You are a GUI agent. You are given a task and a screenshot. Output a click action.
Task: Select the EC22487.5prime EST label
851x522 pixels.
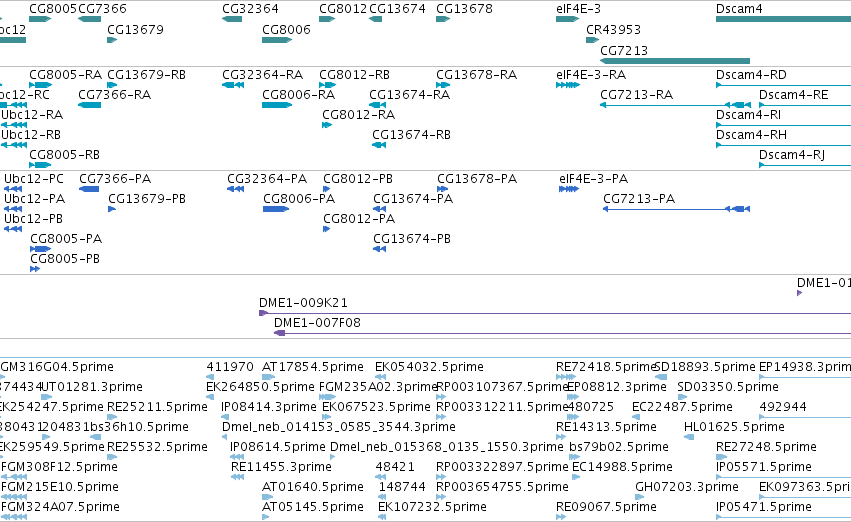tap(683, 407)
